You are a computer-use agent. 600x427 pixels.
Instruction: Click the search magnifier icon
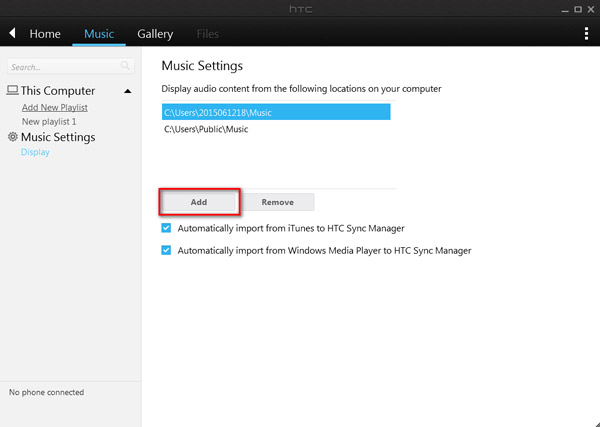[126, 66]
